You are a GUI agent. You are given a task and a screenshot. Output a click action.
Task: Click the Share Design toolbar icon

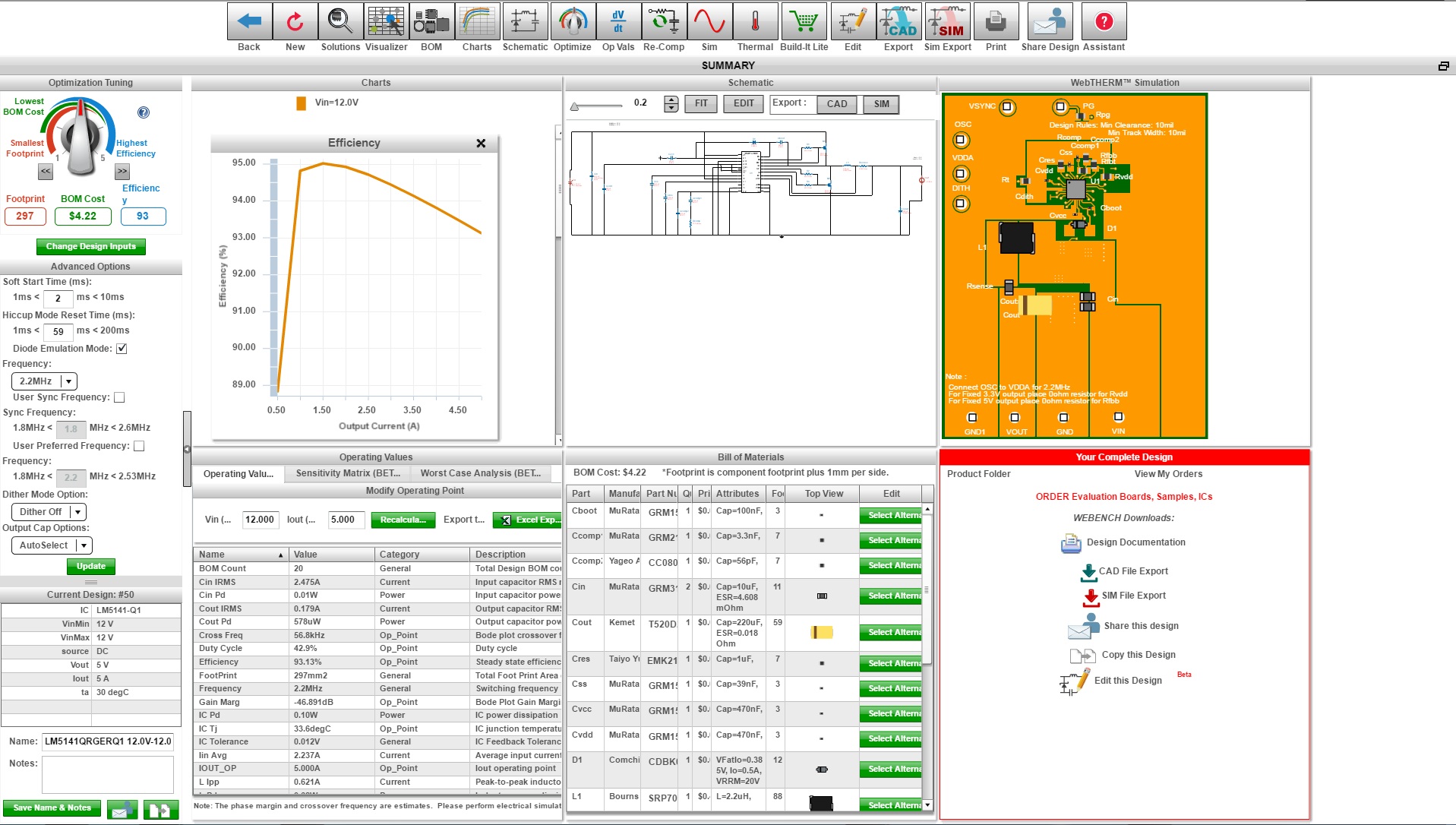(1050, 21)
